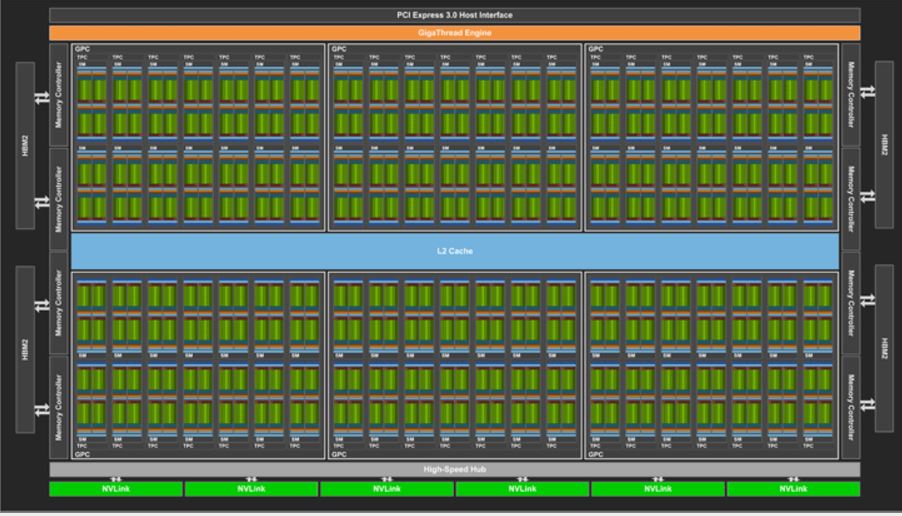The image size is (902, 516).
Task: Click the GPC label of bottom-right cluster
Action: pos(595,454)
